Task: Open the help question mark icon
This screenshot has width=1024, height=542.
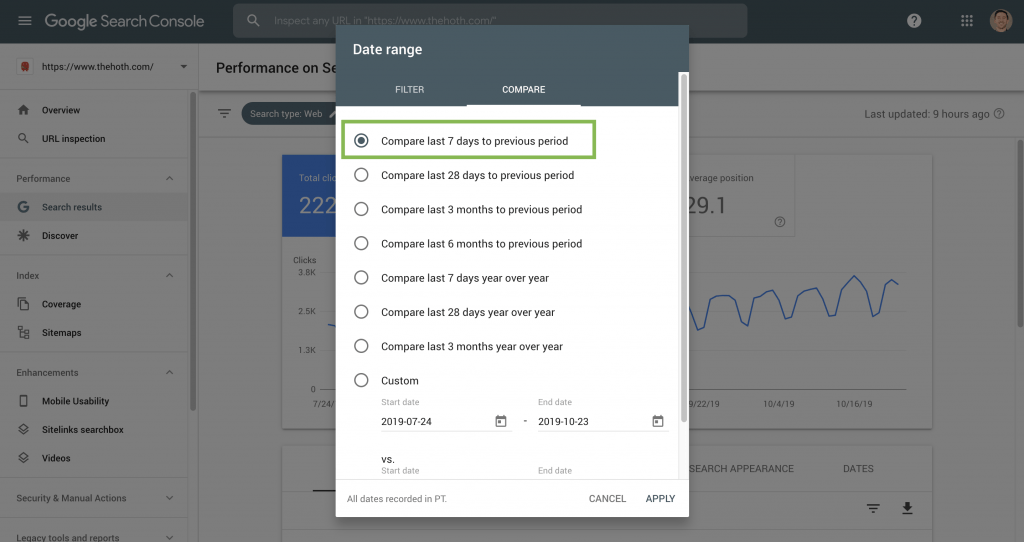Action: pos(914,21)
